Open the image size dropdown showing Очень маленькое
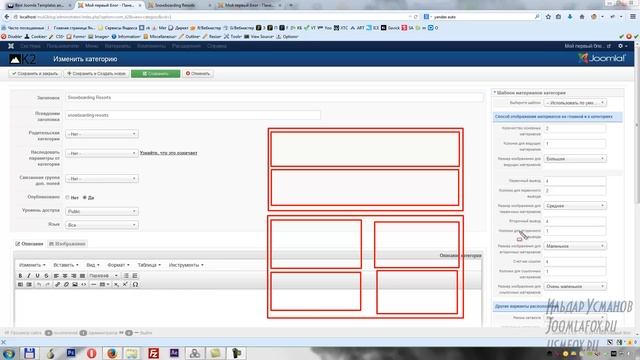Image resolution: width=640 pixels, height=360 pixels. pos(575,287)
